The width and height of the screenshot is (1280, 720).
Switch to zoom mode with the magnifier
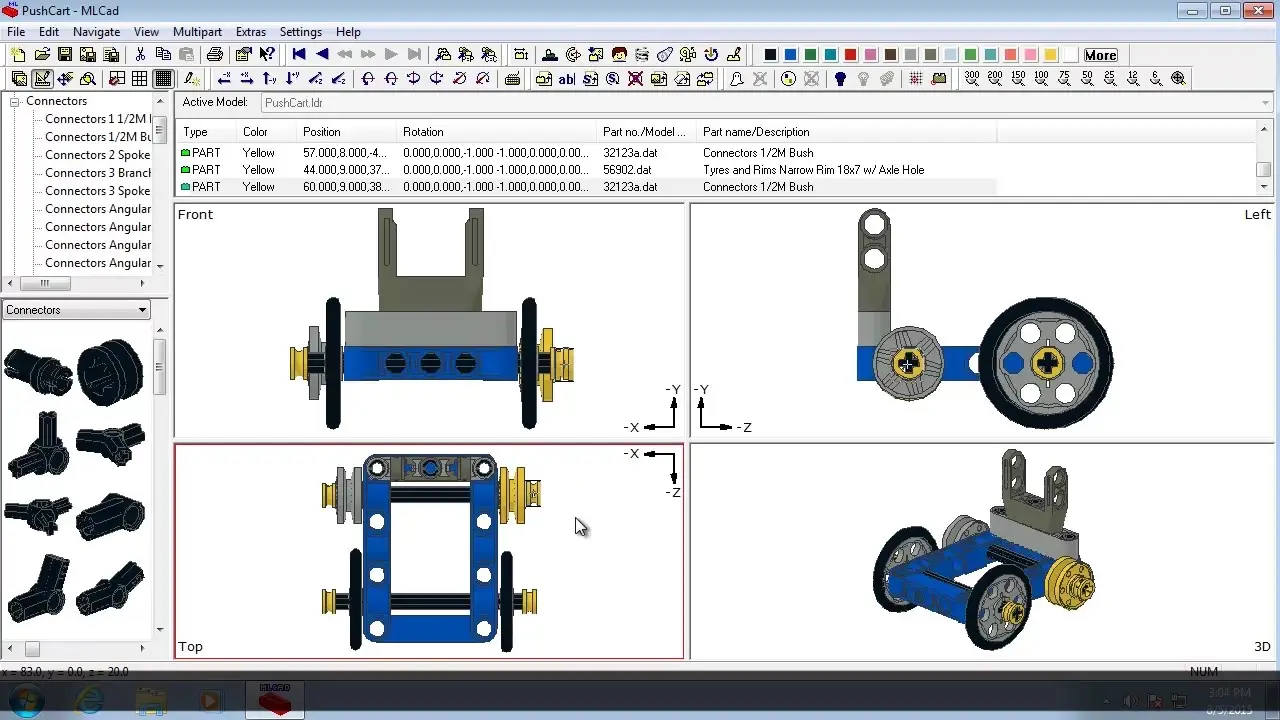click(88, 78)
